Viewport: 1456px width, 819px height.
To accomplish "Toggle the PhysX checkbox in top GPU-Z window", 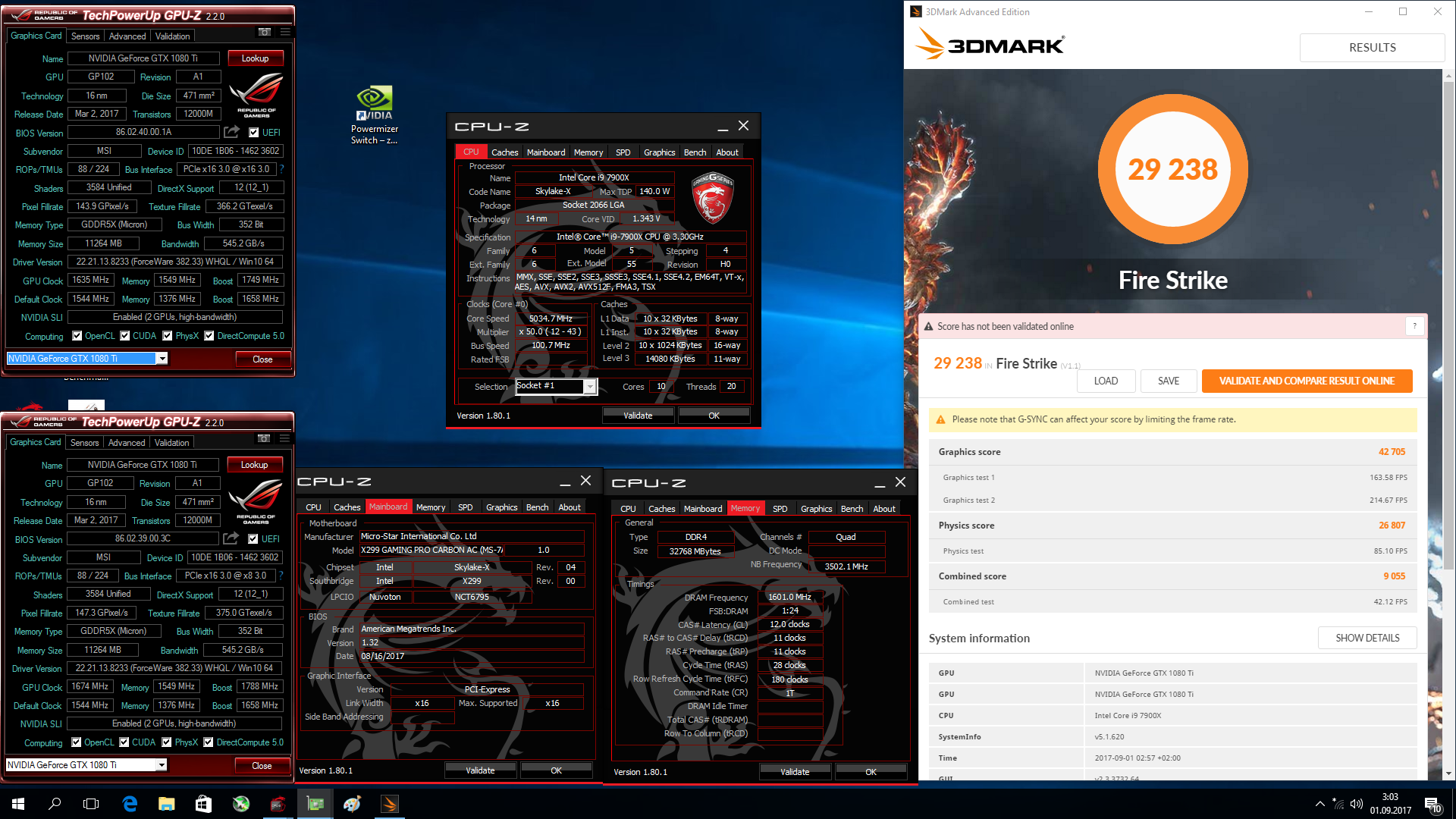I will coord(167,336).
